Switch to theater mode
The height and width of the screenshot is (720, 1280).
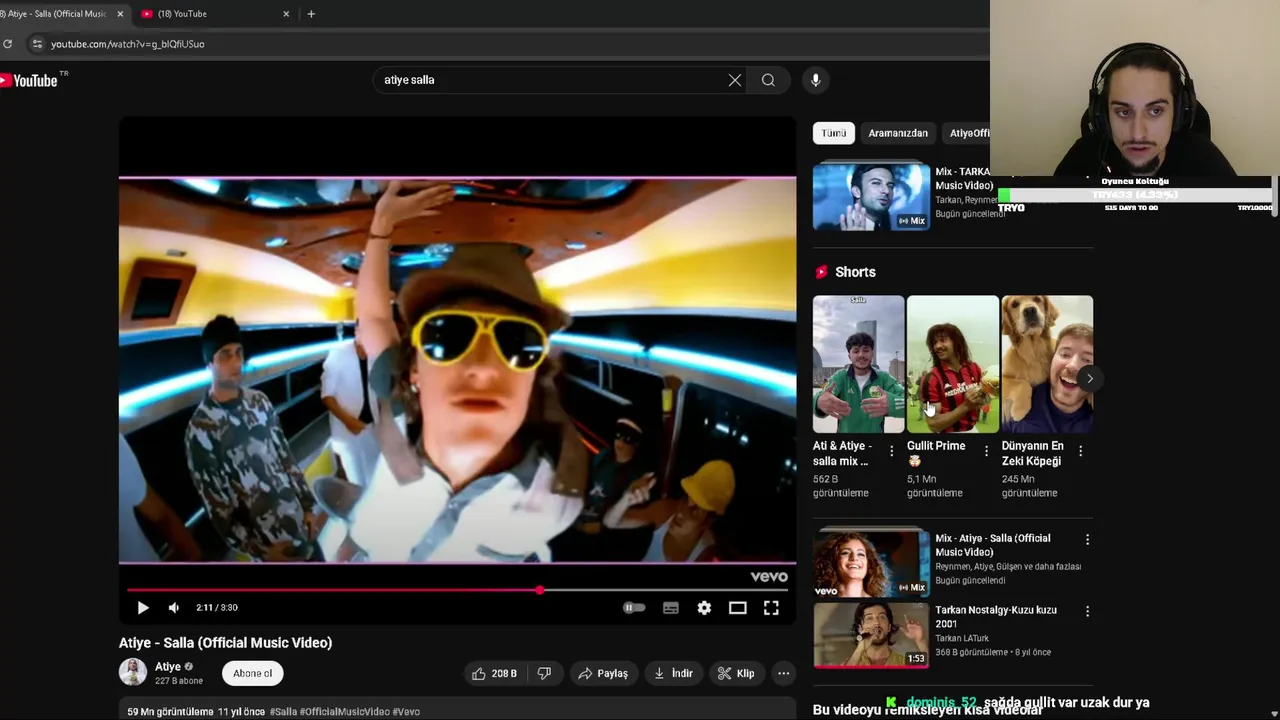[737, 608]
